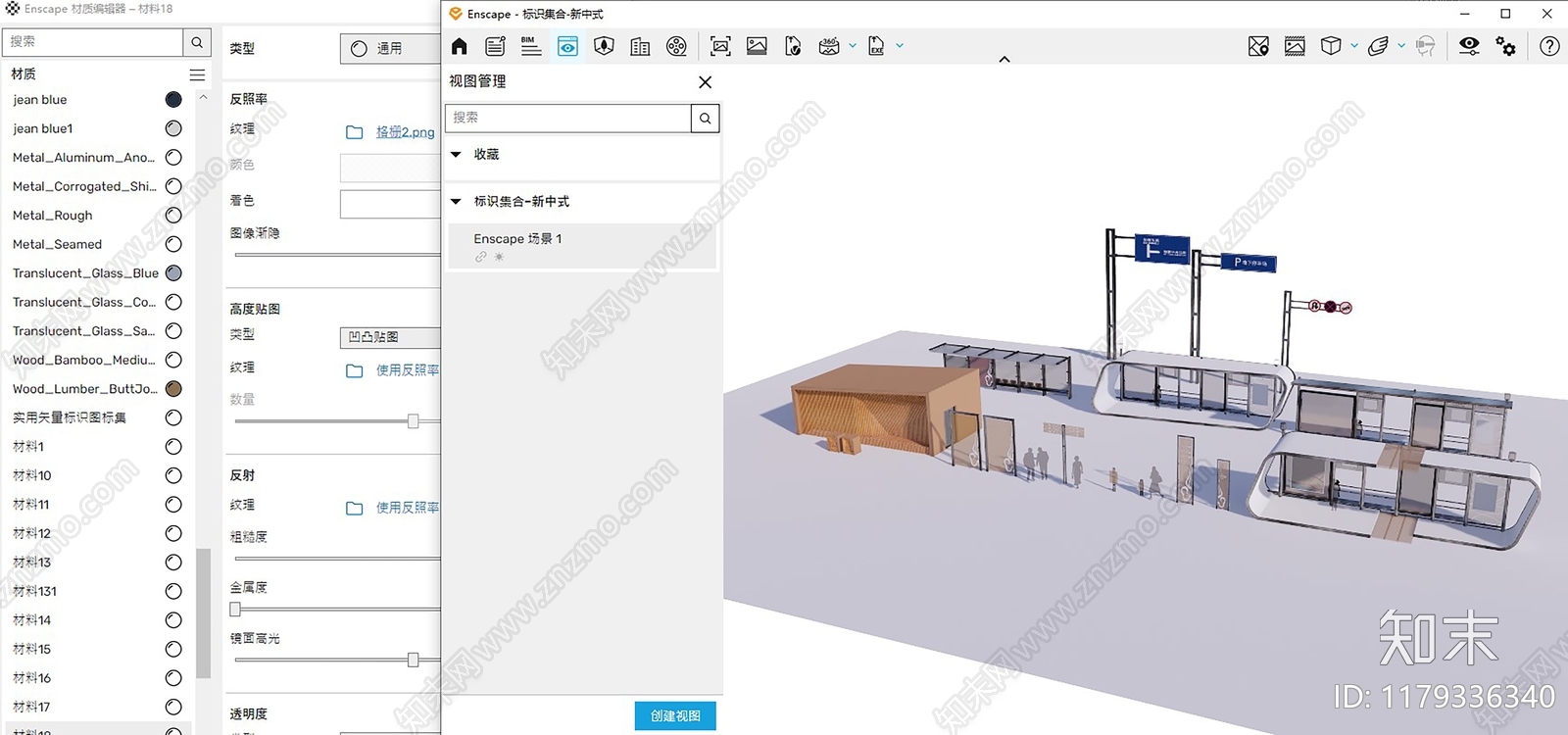Open the 凹凸贴图 type dropdown
This screenshot has height=735, width=1568.
(x=390, y=337)
